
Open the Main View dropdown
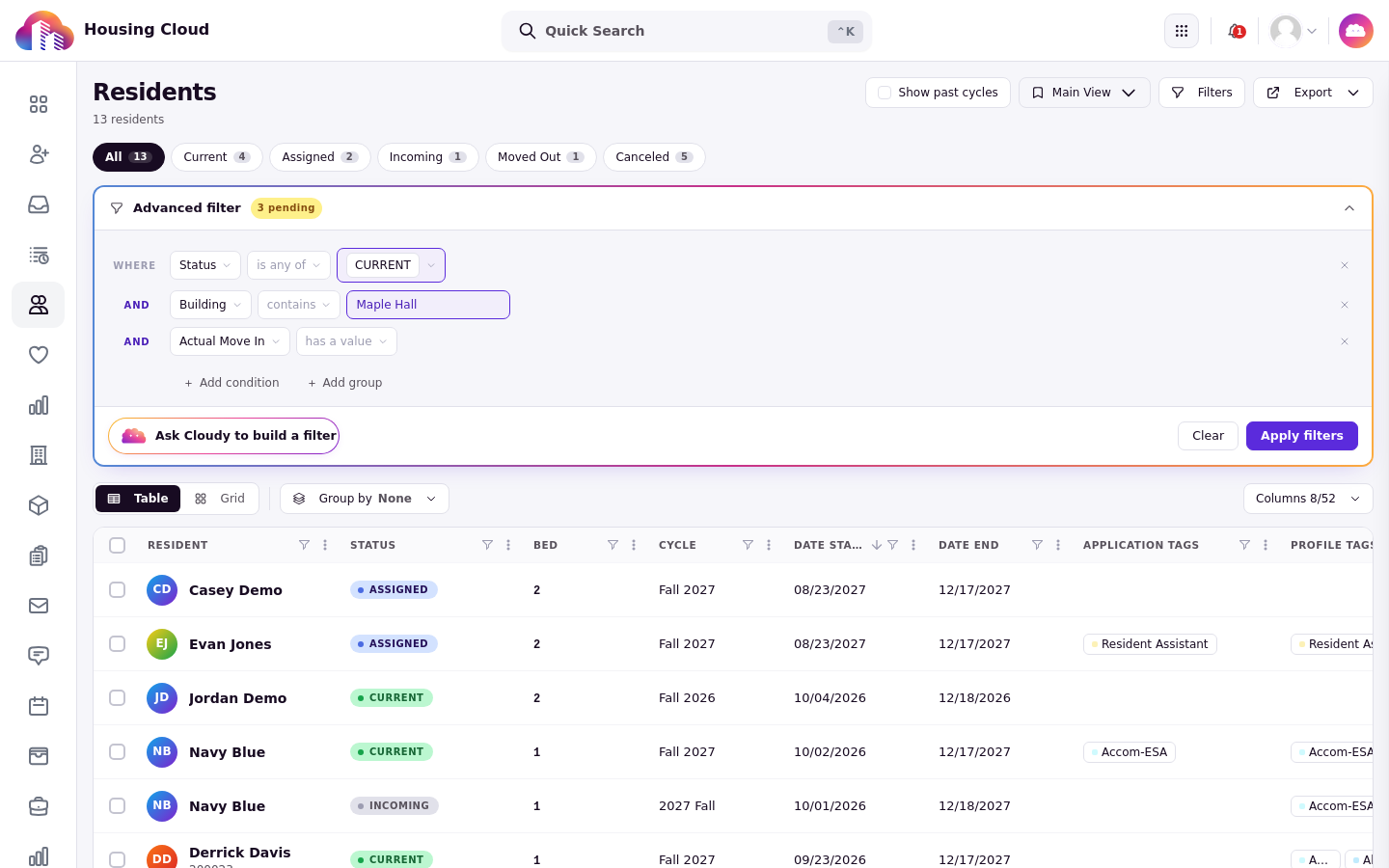click(x=1084, y=93)
